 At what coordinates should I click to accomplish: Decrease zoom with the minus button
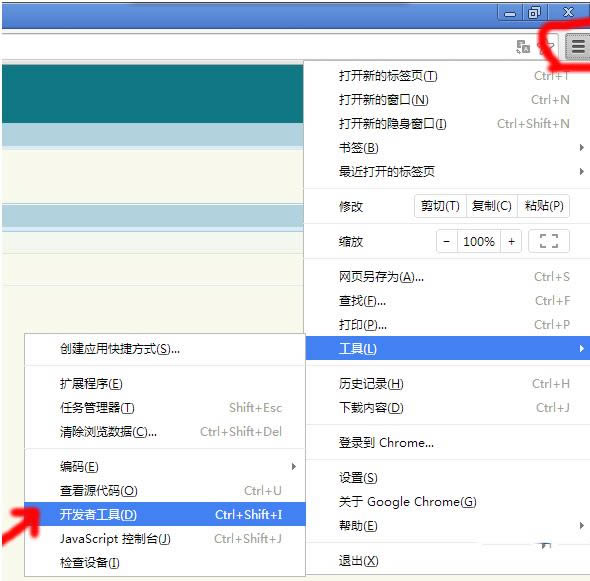[447, 241]
